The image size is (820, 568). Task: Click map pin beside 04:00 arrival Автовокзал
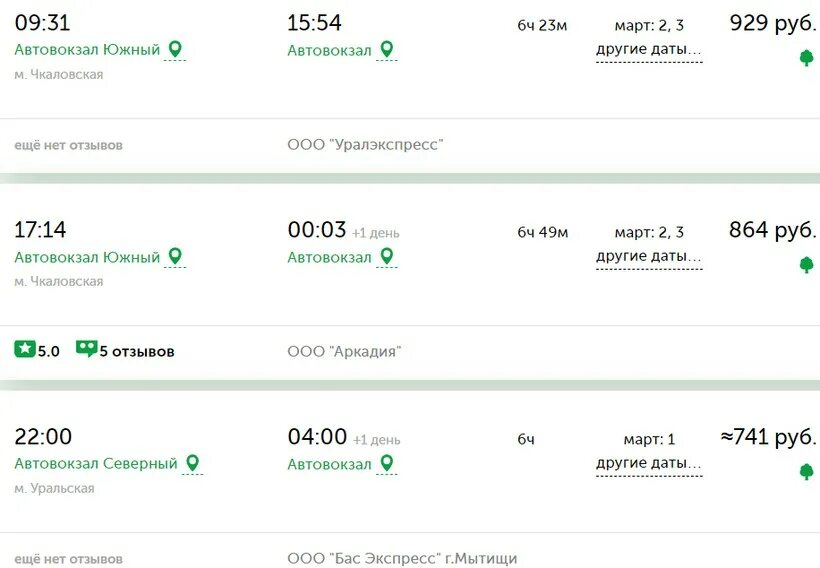[x=386, y=463]
